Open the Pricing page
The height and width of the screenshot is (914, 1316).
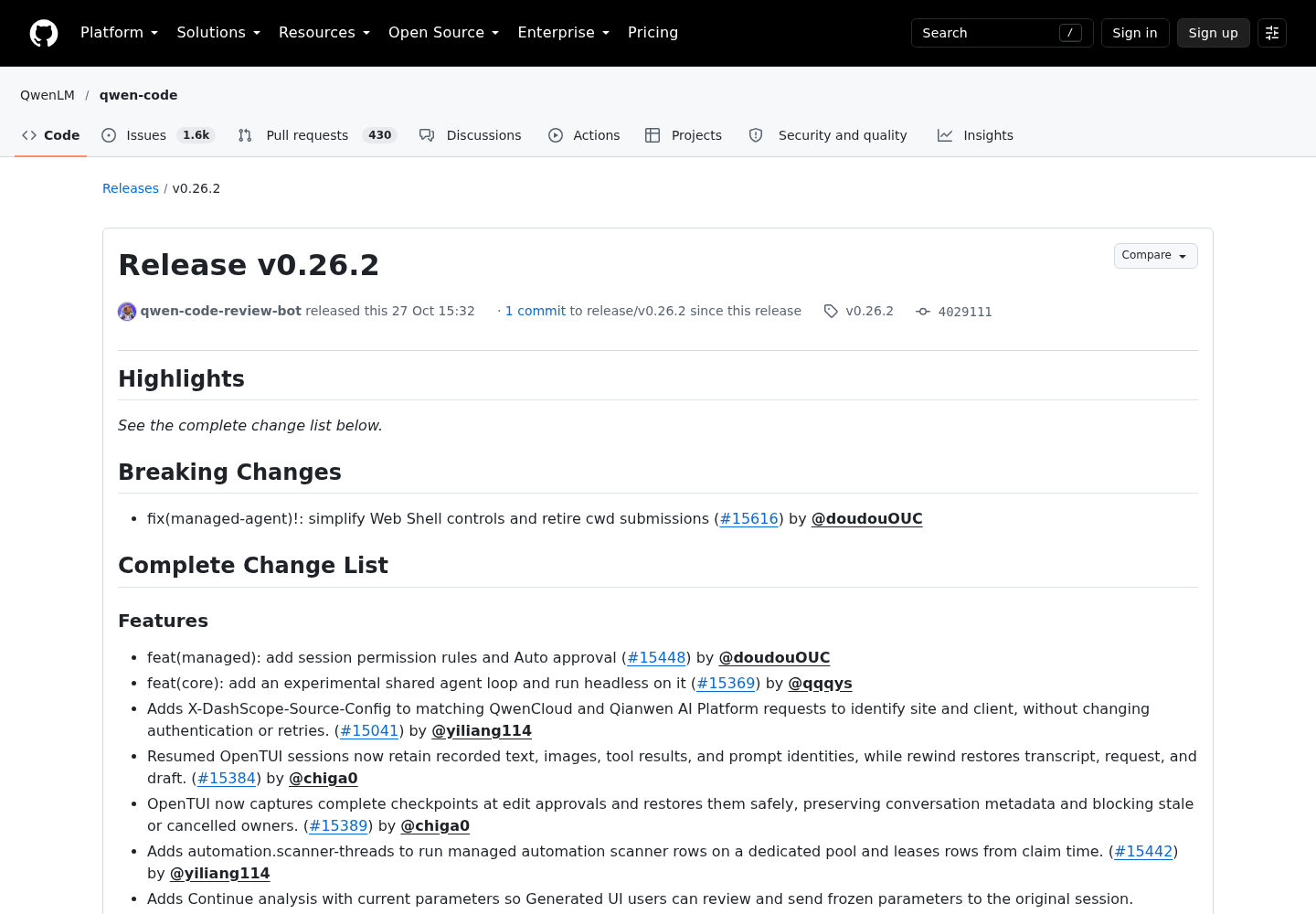653,33
